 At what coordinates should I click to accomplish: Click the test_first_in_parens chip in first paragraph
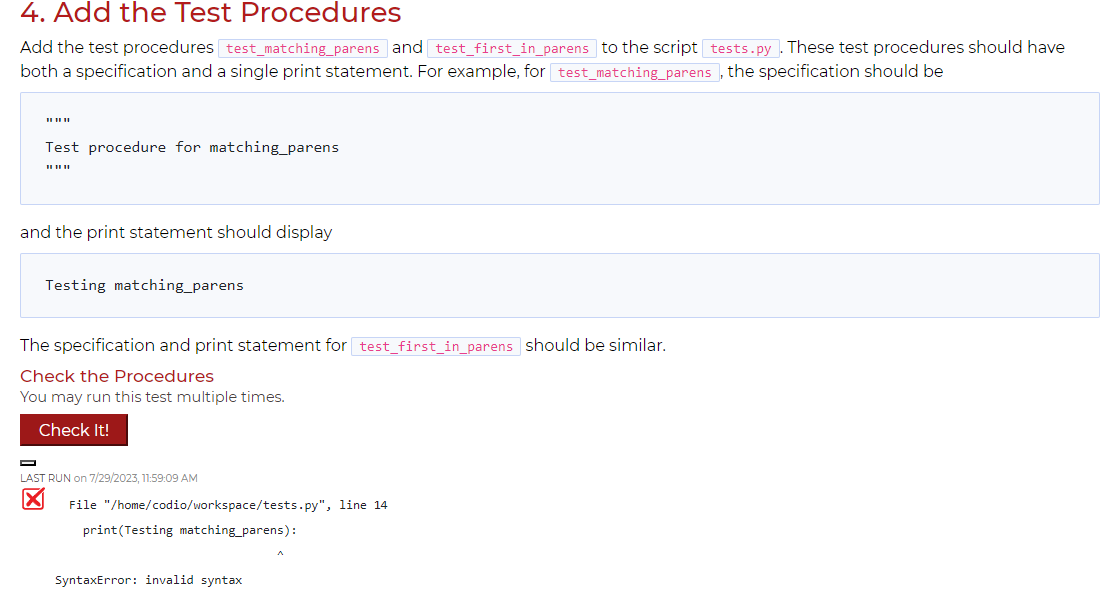[x=512, y=48]
